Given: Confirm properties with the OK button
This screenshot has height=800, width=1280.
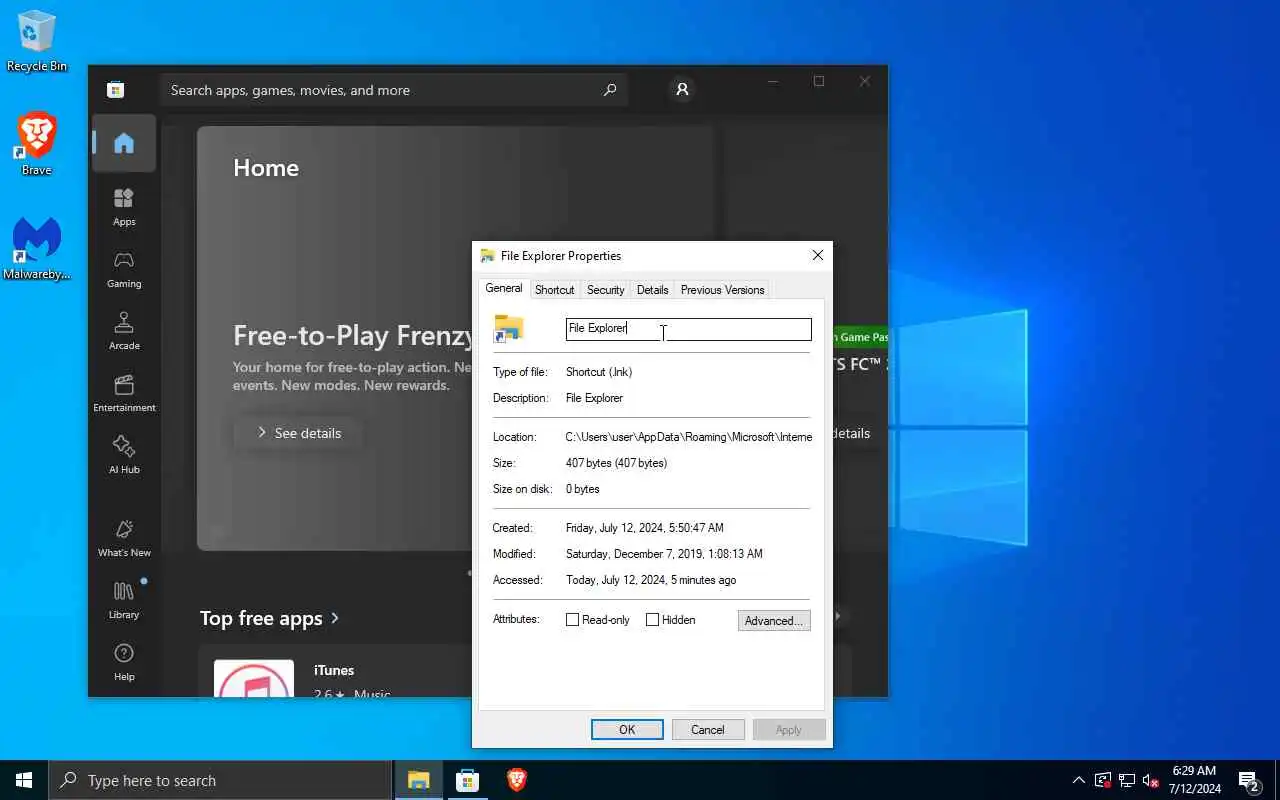Looking at the screenshot, I should tap(627, 730).
